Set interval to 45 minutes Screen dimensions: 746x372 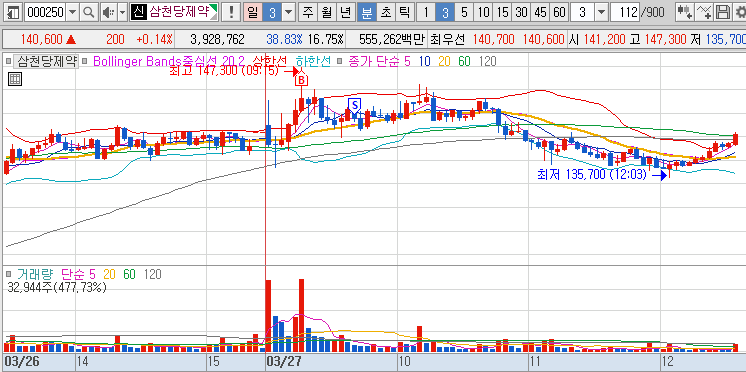click(x=540, y=12)
